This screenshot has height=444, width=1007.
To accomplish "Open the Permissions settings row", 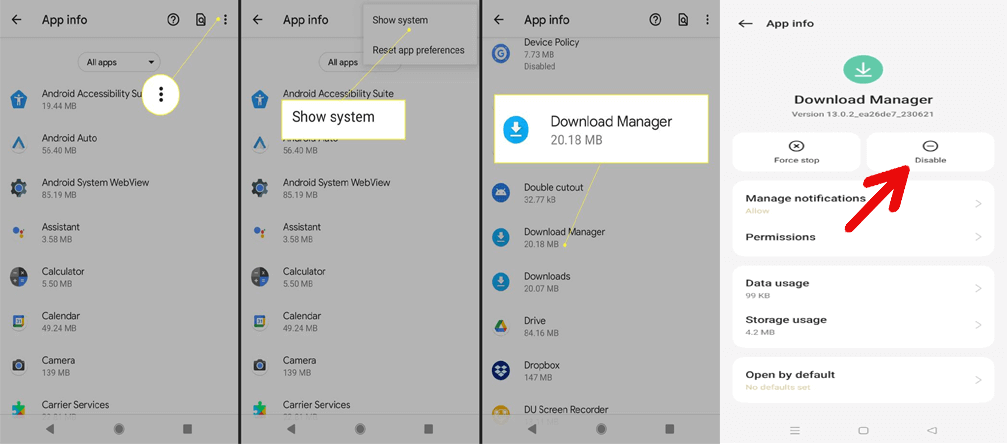I will (x=862, y=237).
